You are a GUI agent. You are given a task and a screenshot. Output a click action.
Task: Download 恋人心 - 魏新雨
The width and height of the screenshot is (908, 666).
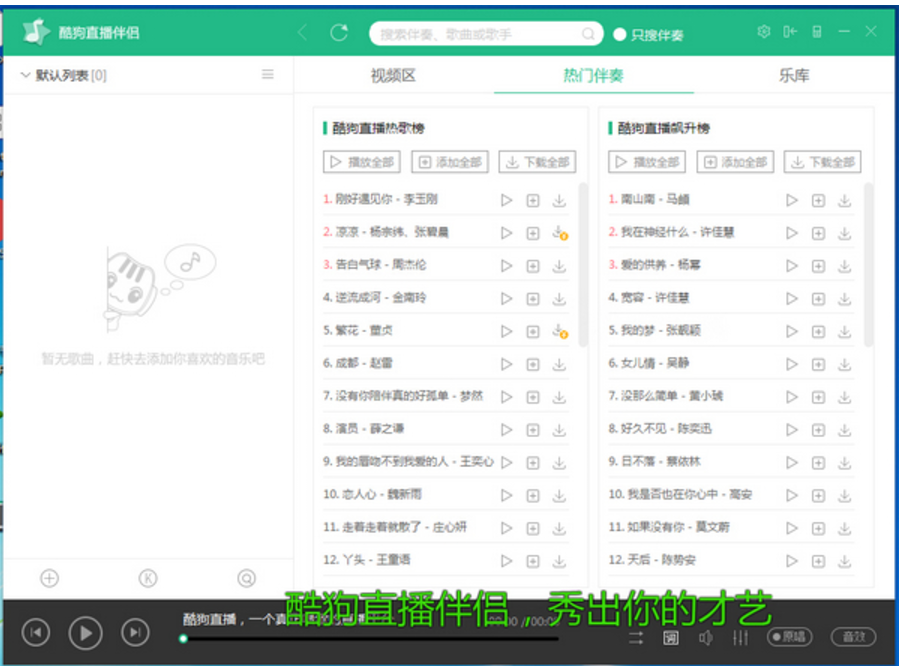pyautogui.click(x=559, y=495)
